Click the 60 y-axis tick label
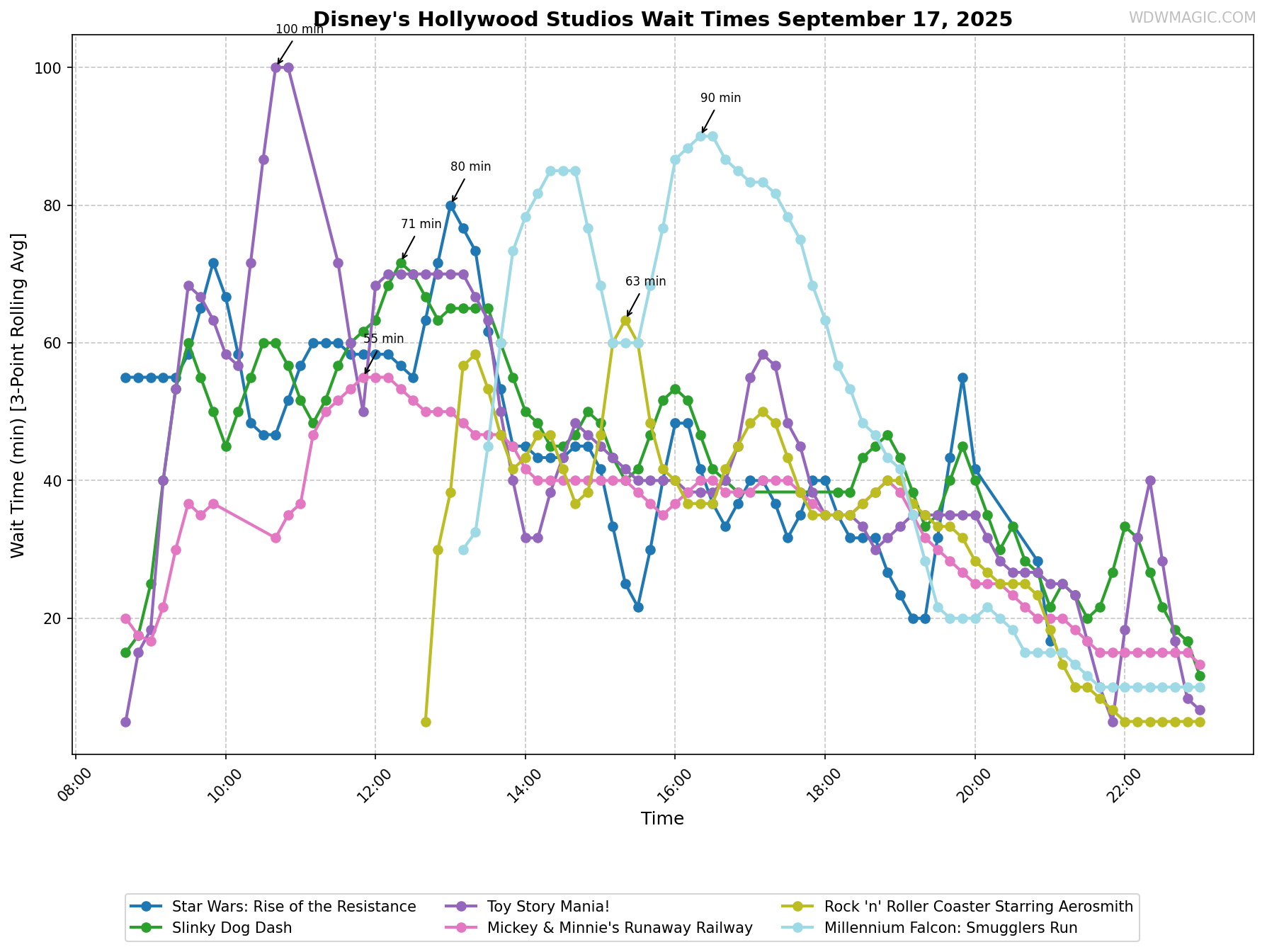Viewport: 1267px width, 952px height. pos(54,343)
